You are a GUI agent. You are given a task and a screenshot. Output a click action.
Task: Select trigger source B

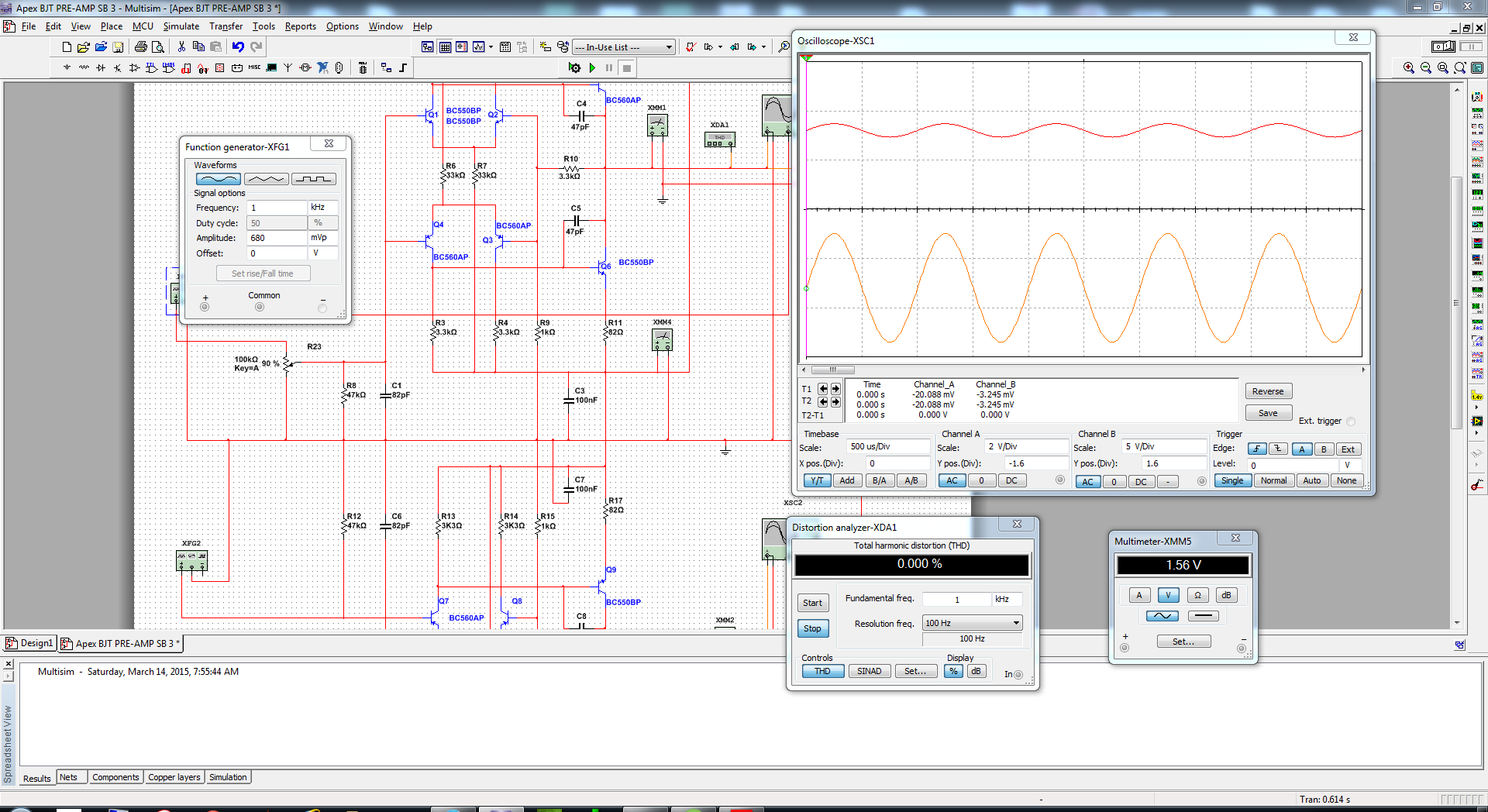pos(1324,449)
